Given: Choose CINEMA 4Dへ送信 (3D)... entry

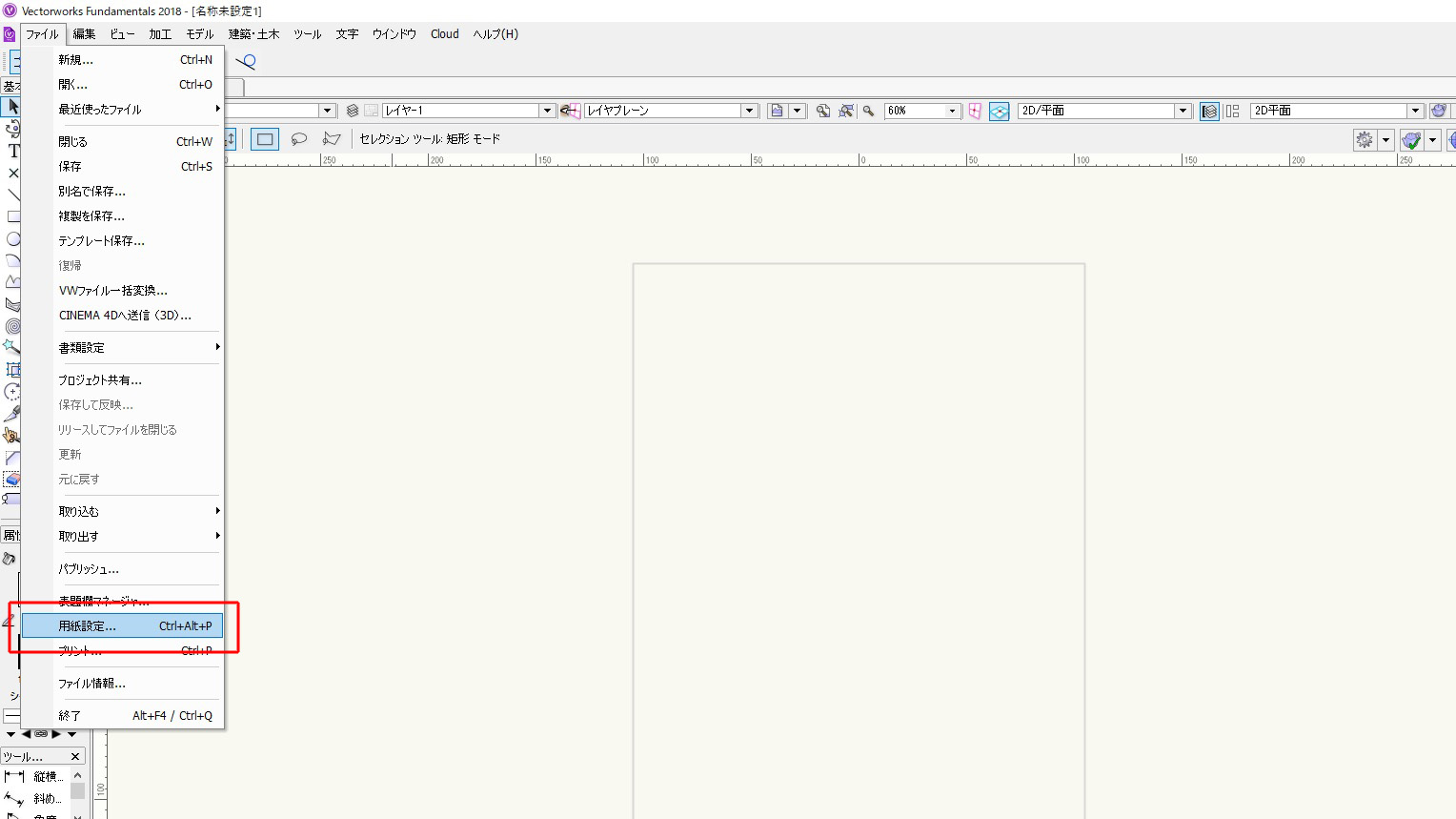Looking at the screenshot, I should [x=123, y=315].
